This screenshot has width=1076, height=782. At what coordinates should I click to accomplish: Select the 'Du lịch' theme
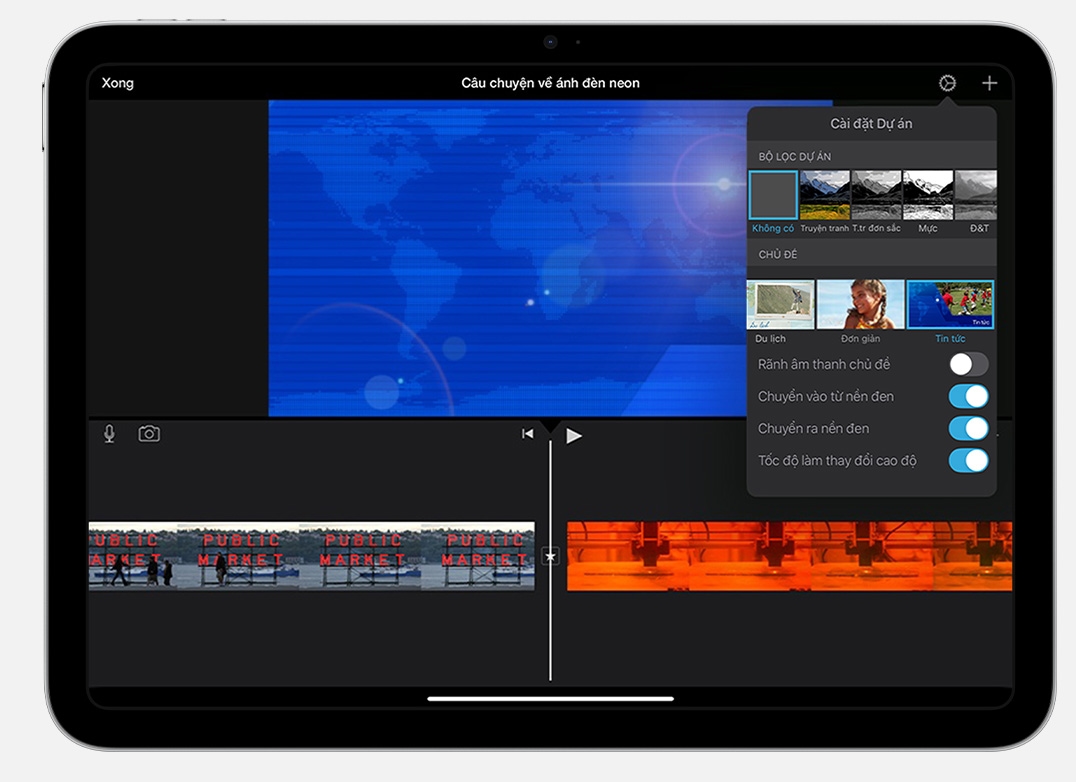click(780, 305)
